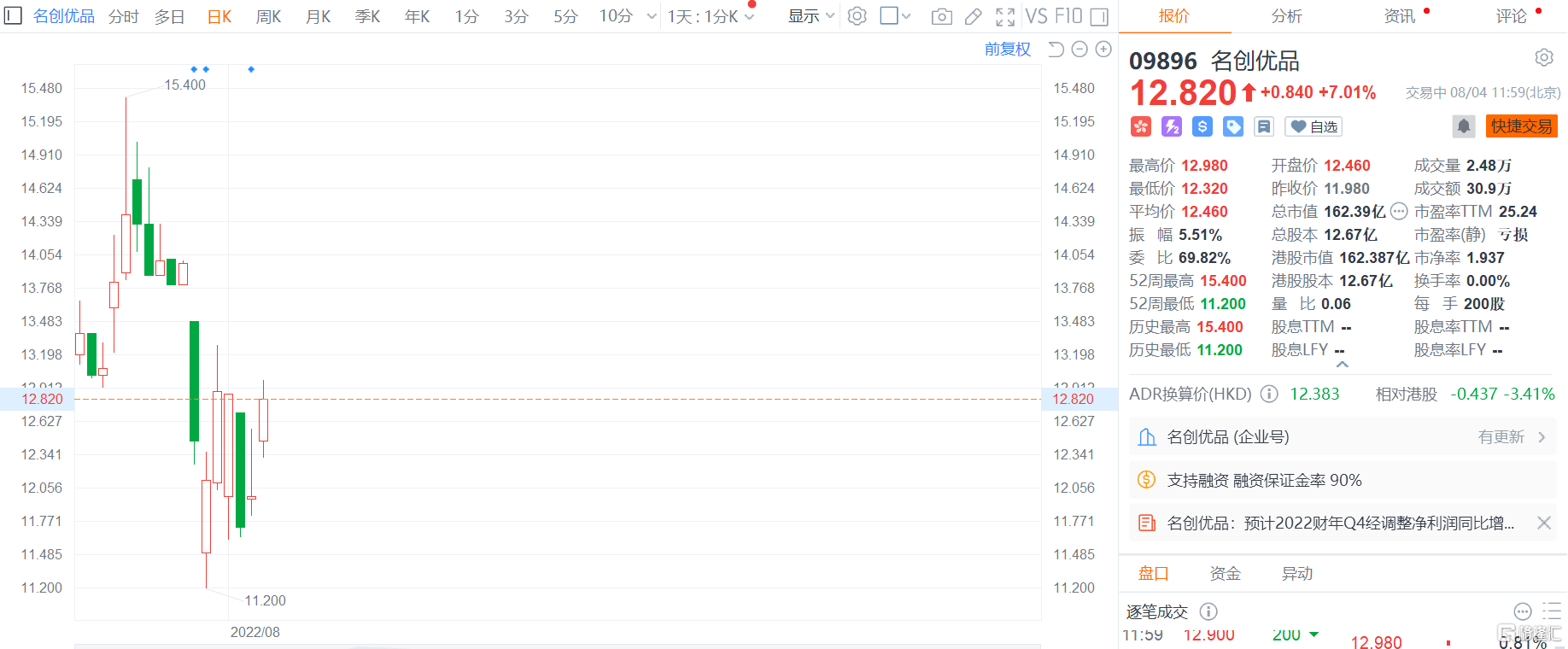
Task: Open the 分析 analysis tab
Action: 1286,16
